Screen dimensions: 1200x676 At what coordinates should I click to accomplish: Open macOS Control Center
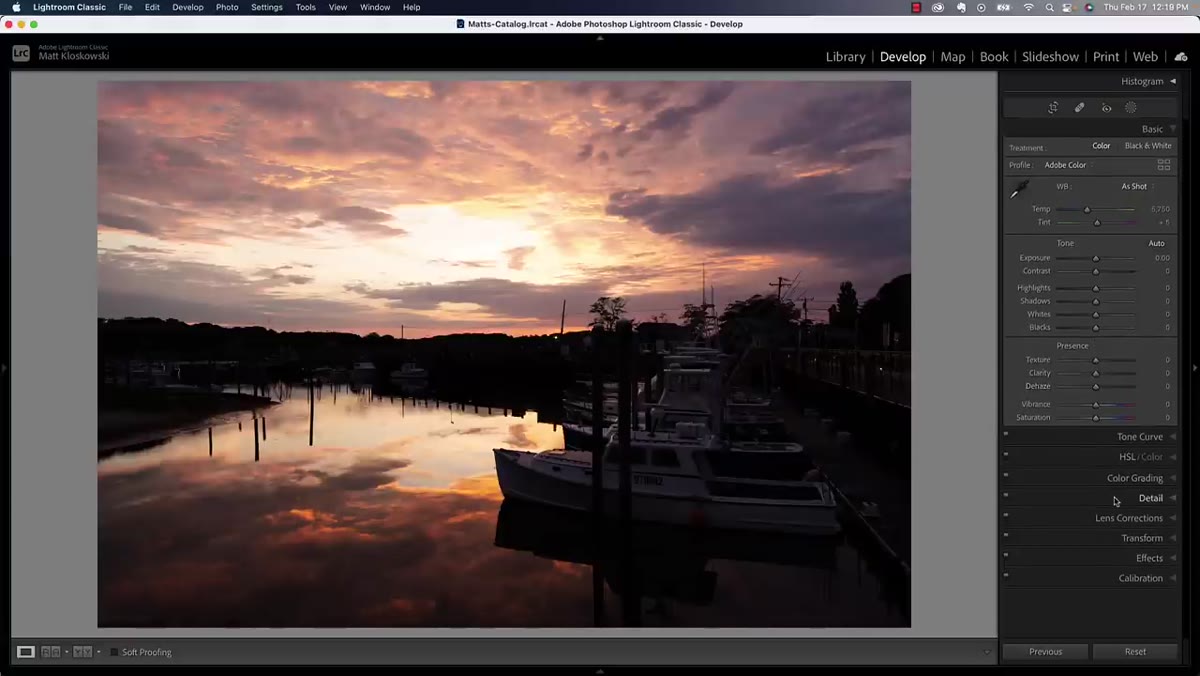click(x=1069, y=7)
